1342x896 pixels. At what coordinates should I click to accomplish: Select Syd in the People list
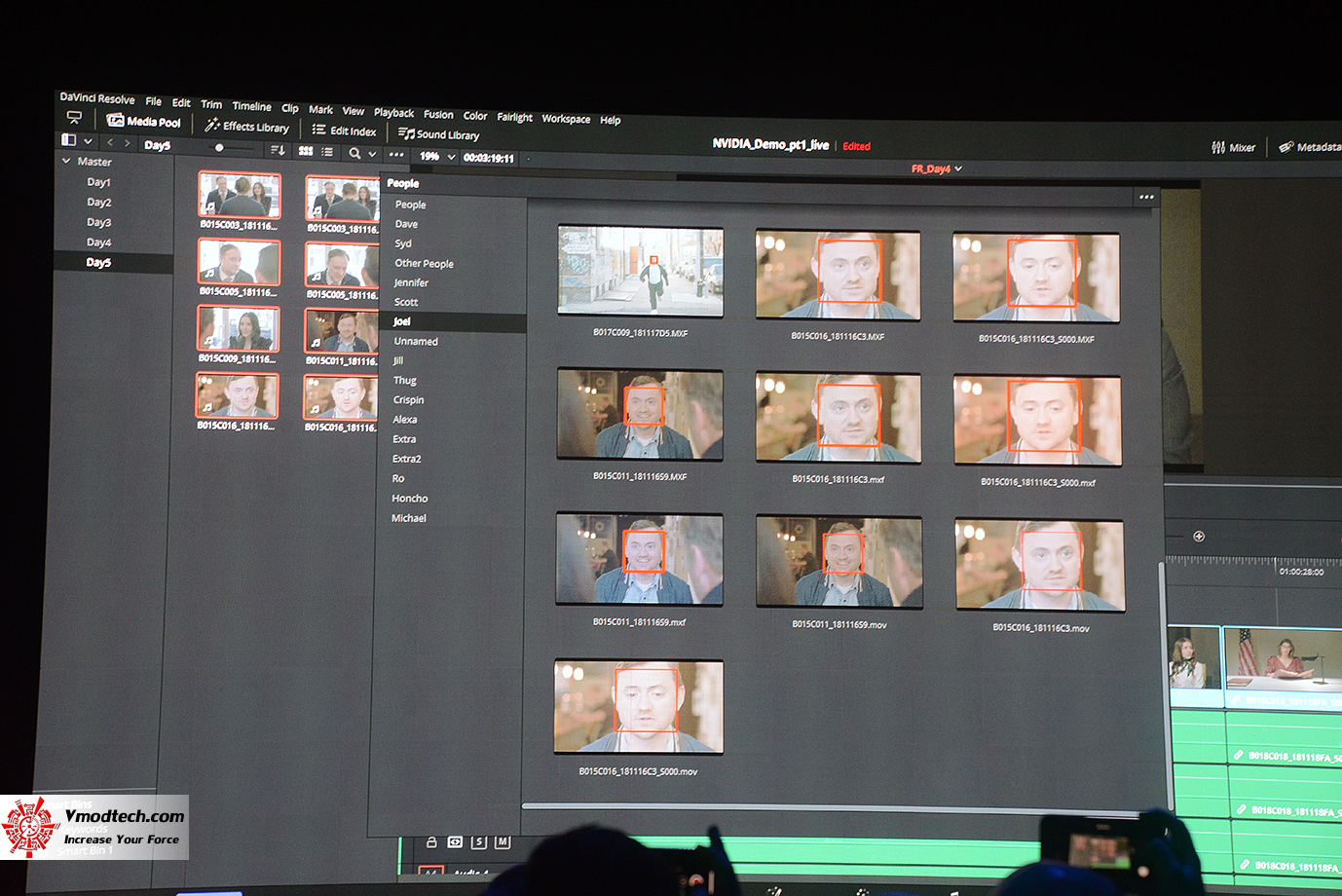(x=403, y=243)
